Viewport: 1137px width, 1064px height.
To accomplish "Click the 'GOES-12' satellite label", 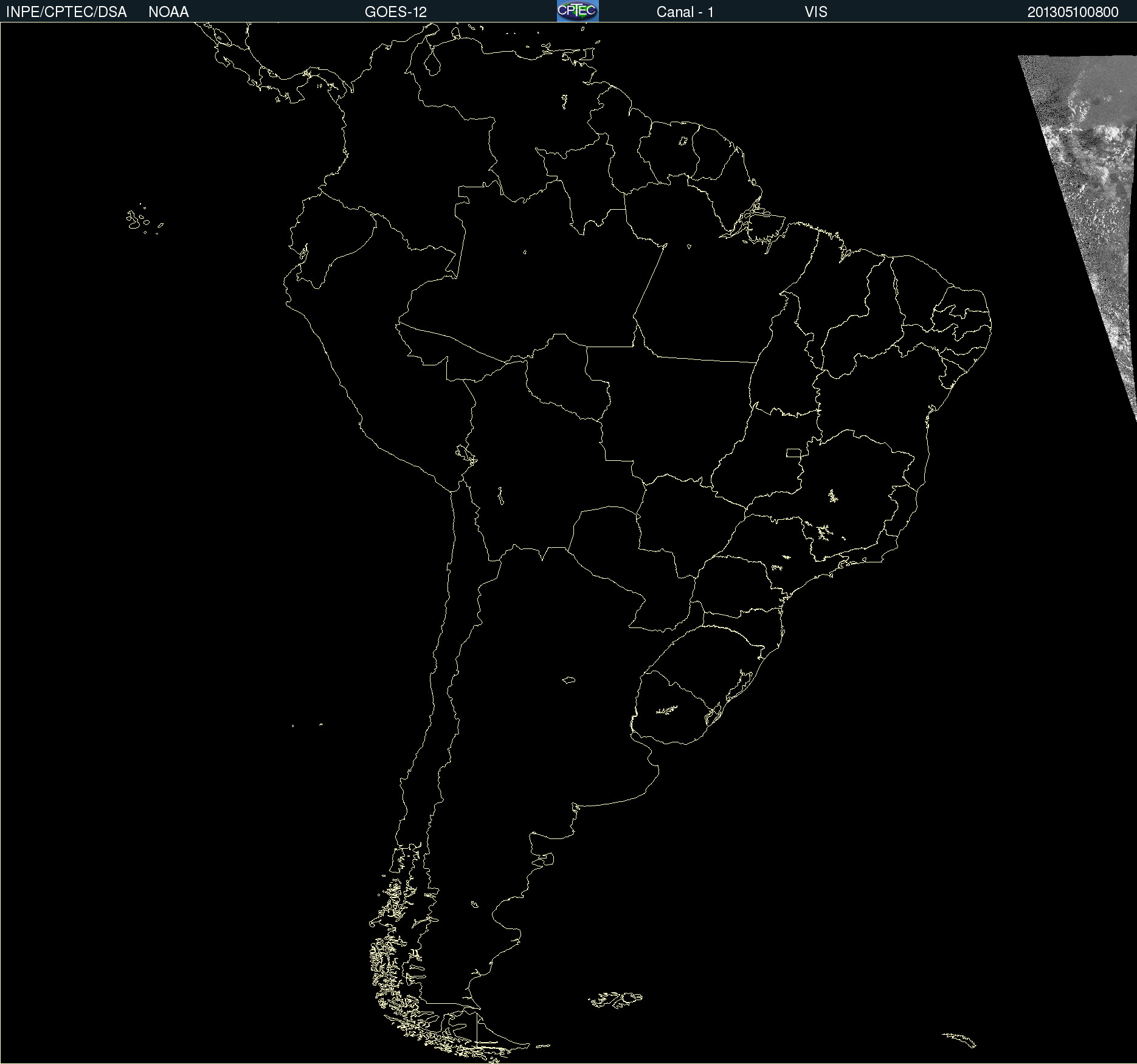I will tap(396, 12).
